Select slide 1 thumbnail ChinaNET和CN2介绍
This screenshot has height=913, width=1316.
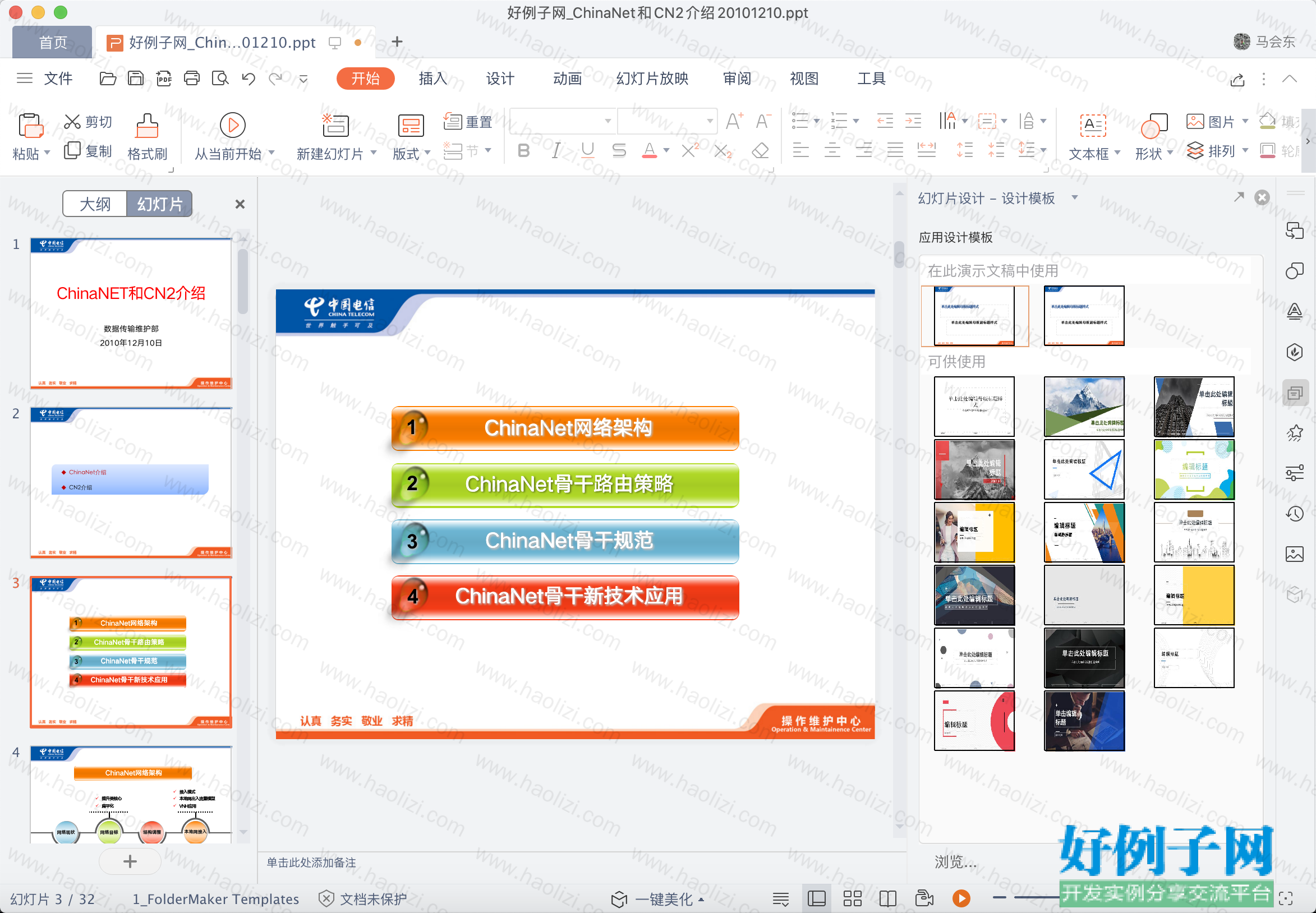(x=131, y=313)
